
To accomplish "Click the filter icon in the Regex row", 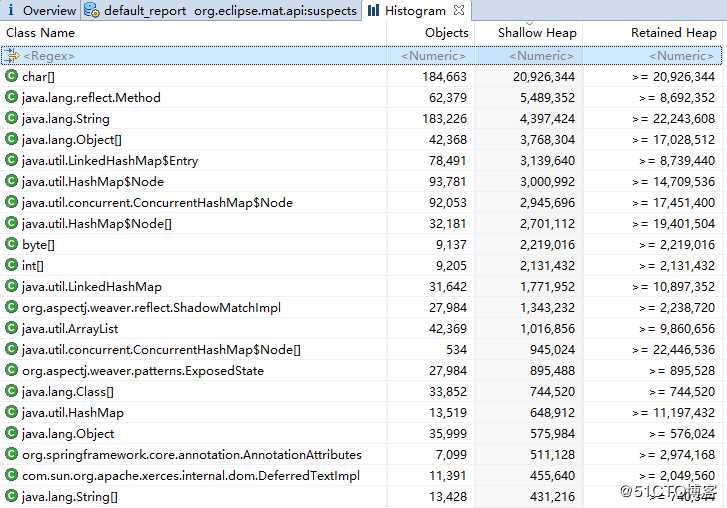I will (x=13, y=56).
